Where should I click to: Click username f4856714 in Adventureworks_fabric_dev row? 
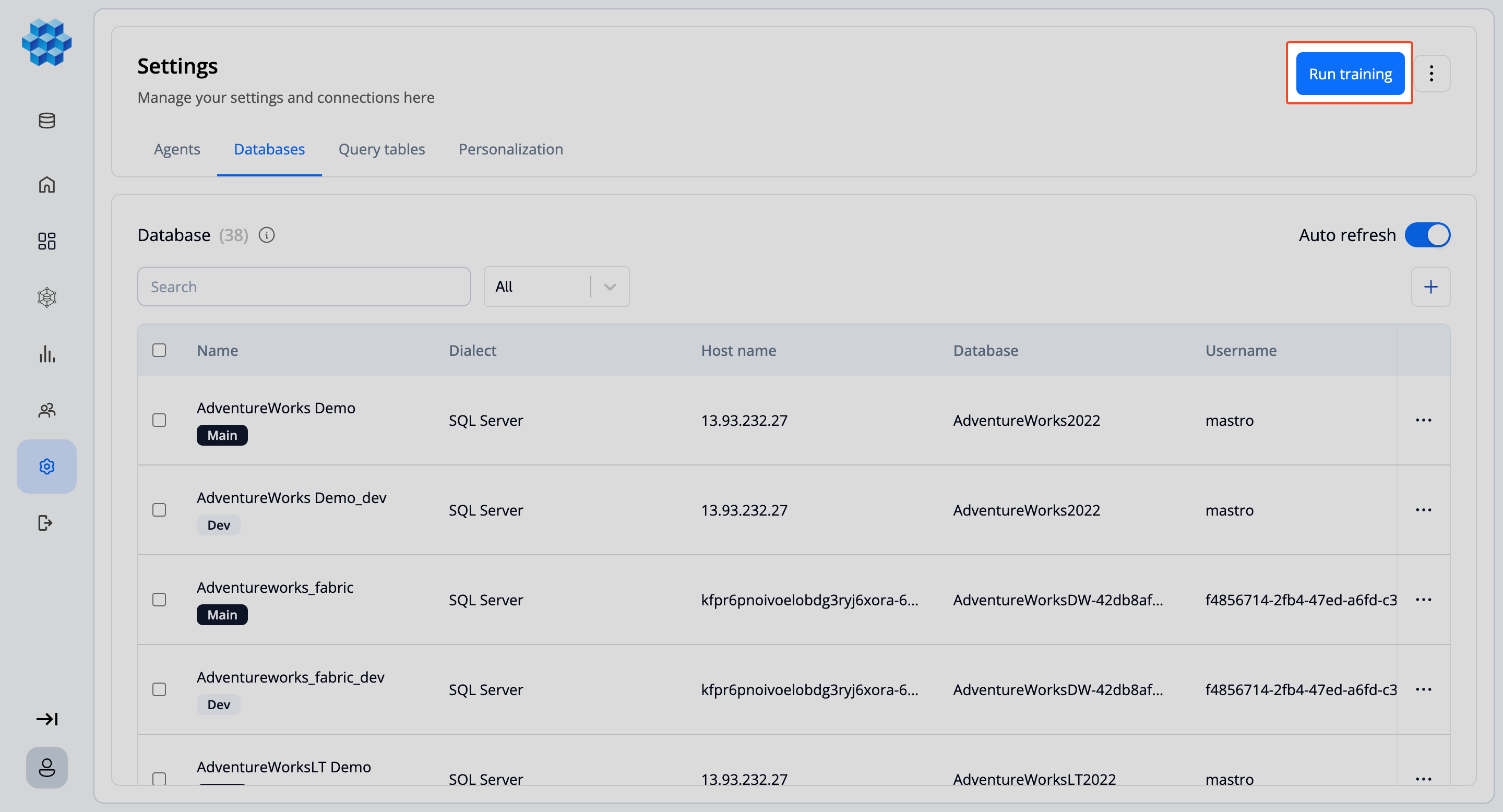coord(1301,690)
